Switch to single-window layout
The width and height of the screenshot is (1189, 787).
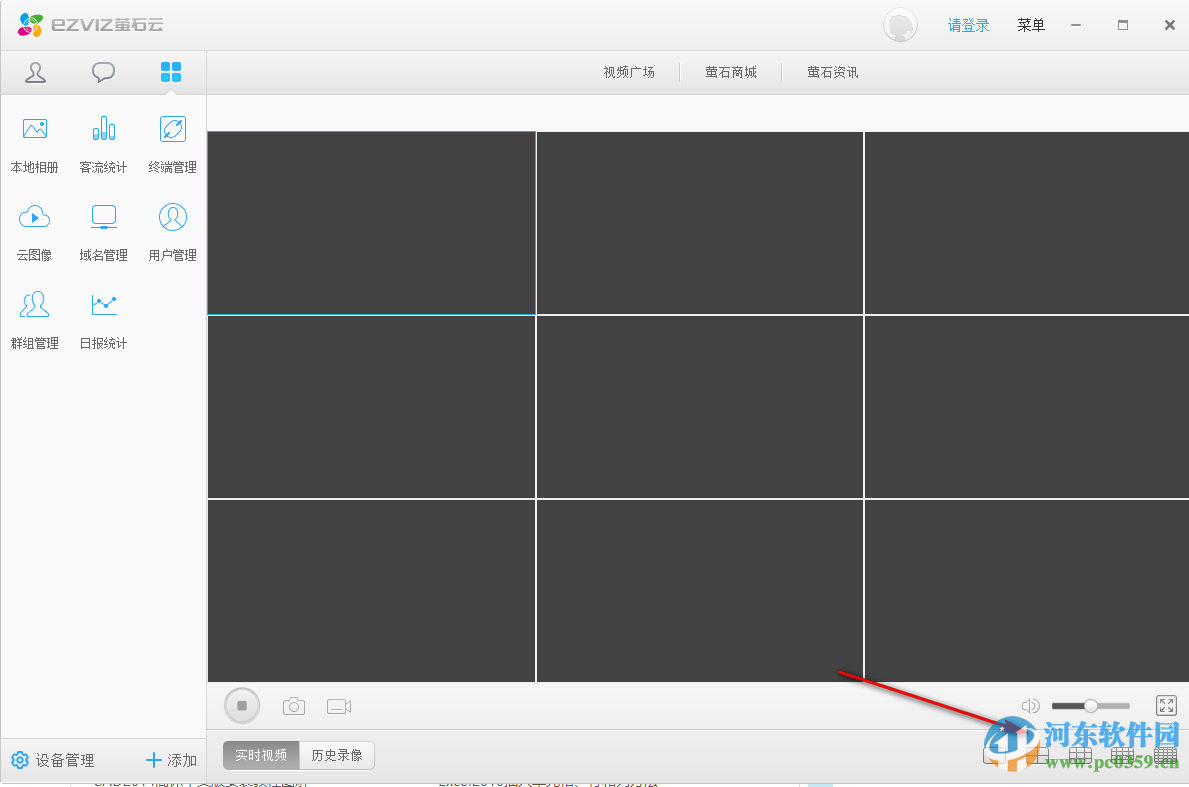pyautogui.click(x=994, y=755)
